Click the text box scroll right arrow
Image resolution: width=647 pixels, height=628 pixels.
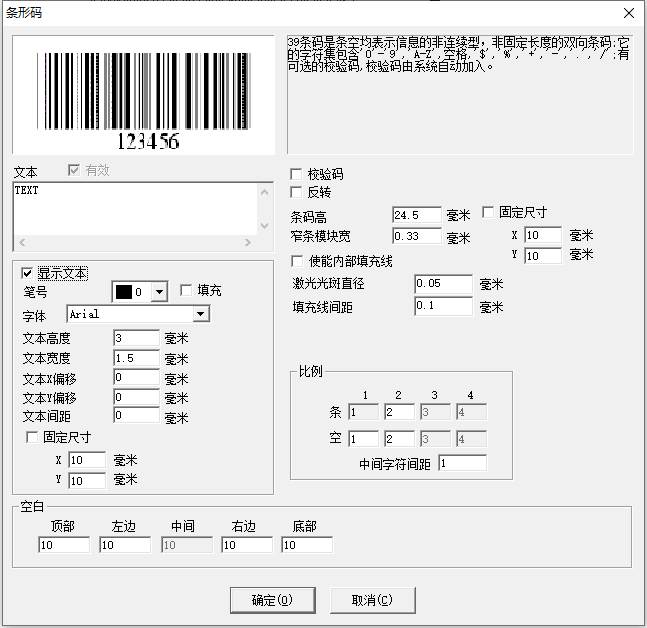click(248, 243)
